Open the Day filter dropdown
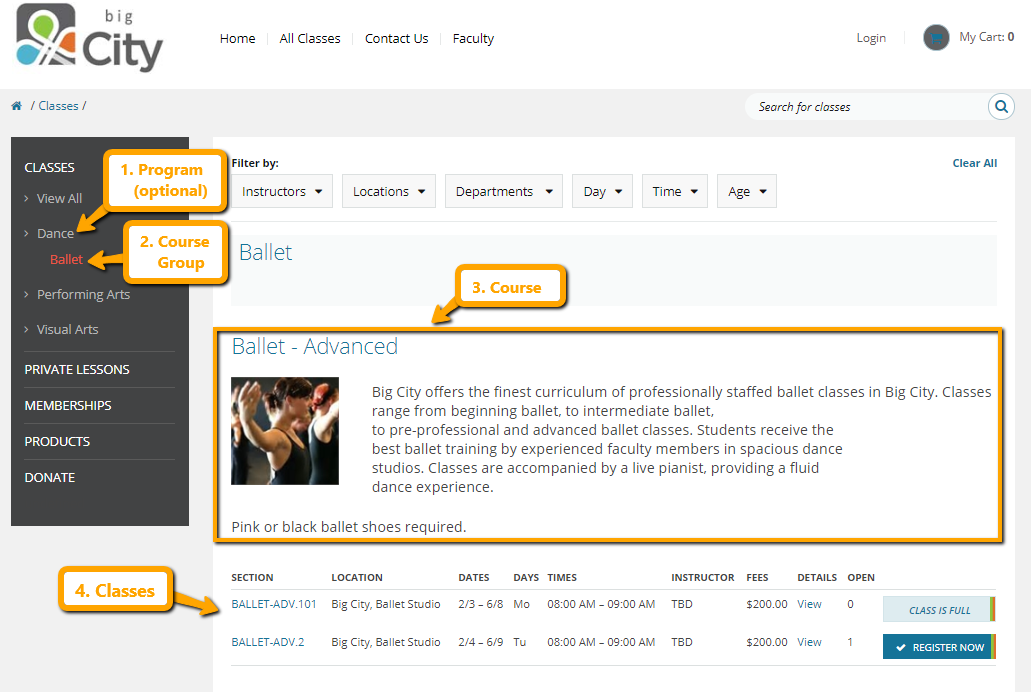 click(x=602, y=192)
